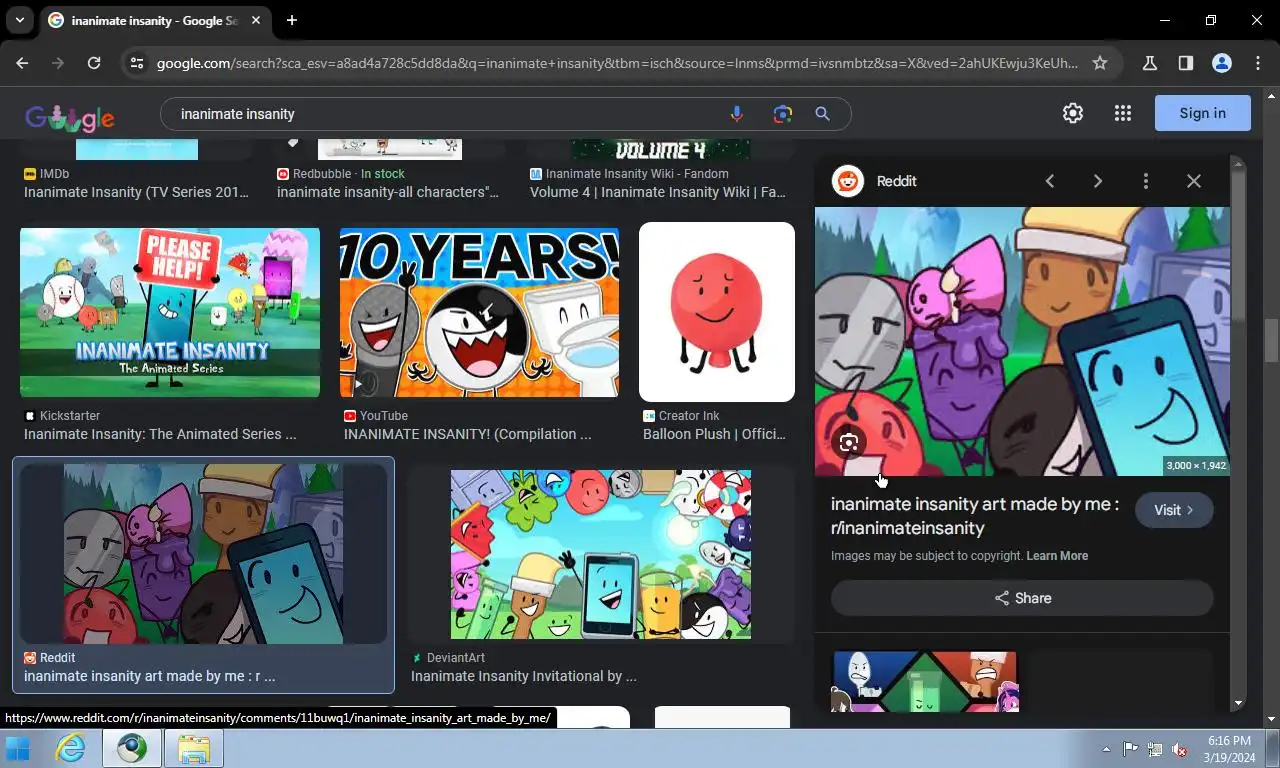The image size is (1280, 768).
Task: Show next image in preview panel
Action: point(1098,181)
